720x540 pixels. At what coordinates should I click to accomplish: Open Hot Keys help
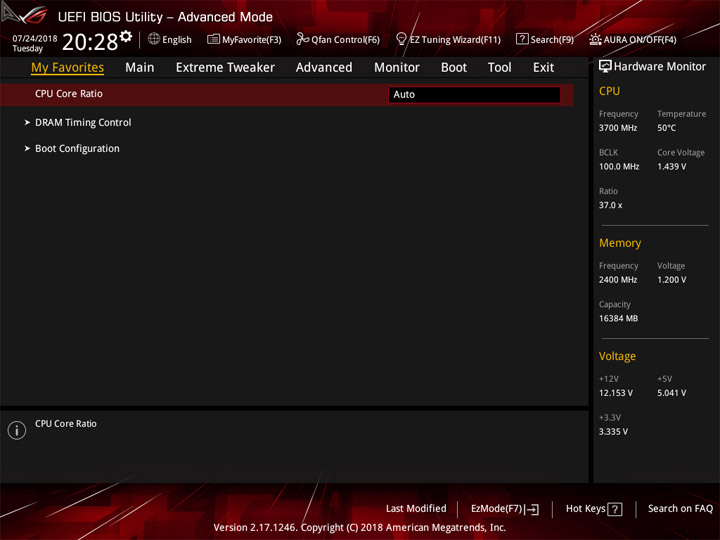(585, 509)
